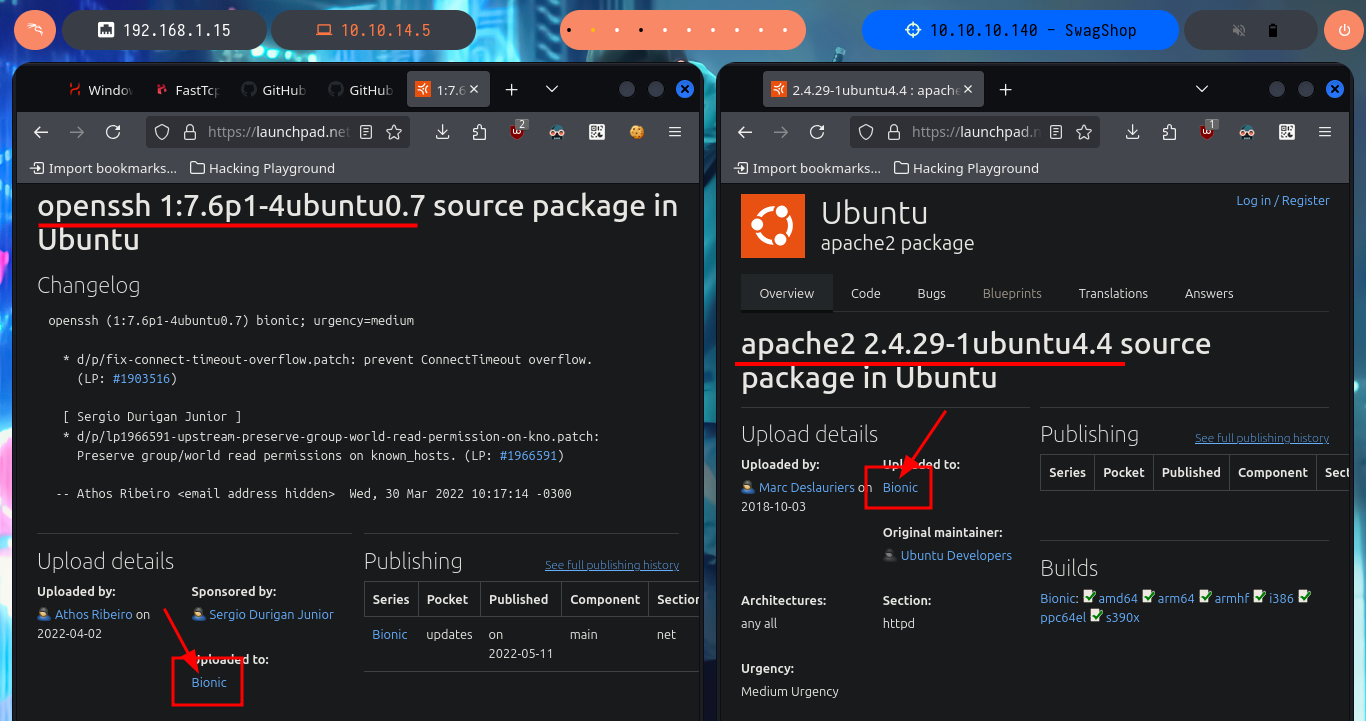Click Import bookmarks in left window
The height and width of the screenshot is (721, 1366).
(104, 168)
